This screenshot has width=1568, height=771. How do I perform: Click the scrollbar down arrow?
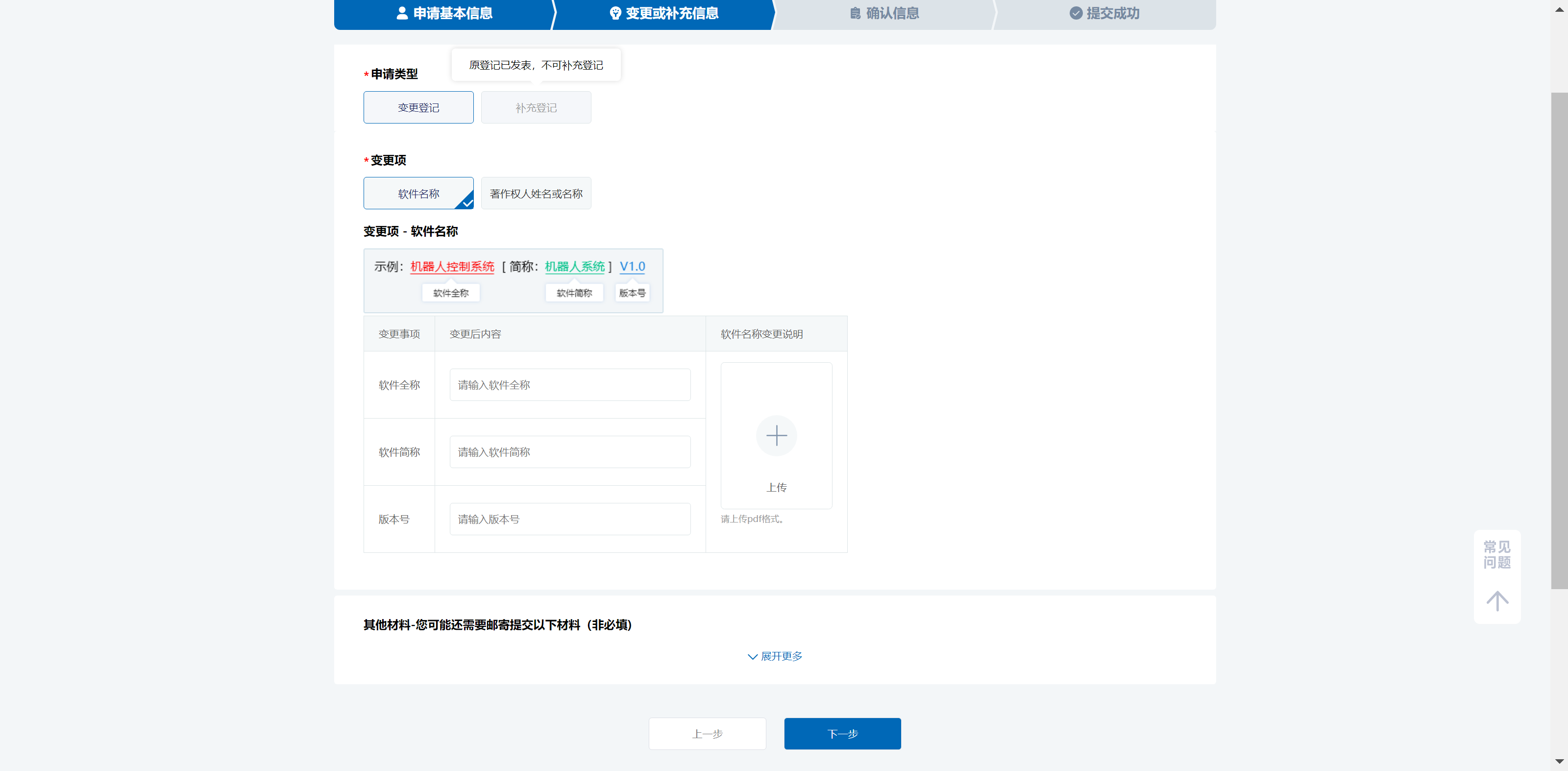click(1559, 761)
